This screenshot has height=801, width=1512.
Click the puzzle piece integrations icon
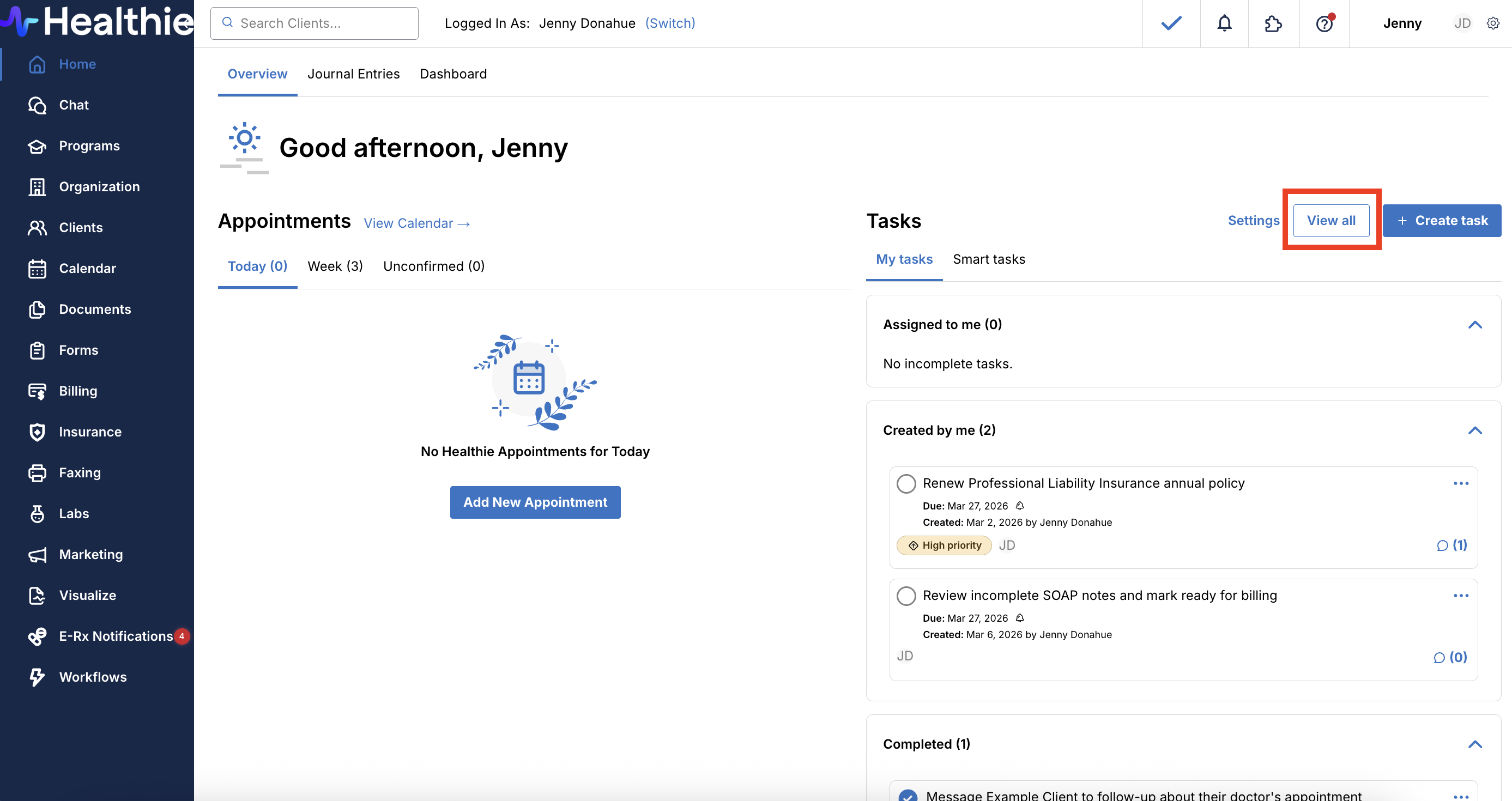click(1273, 23)
